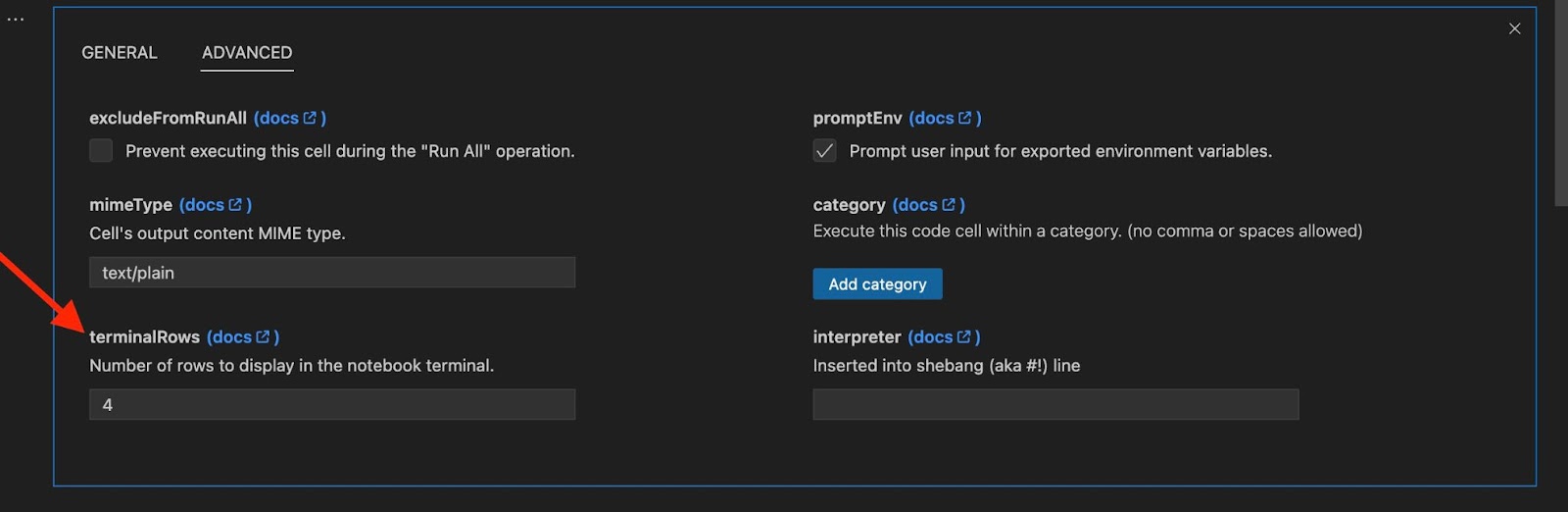Select the ADVANCED tab

coord(247,53)
